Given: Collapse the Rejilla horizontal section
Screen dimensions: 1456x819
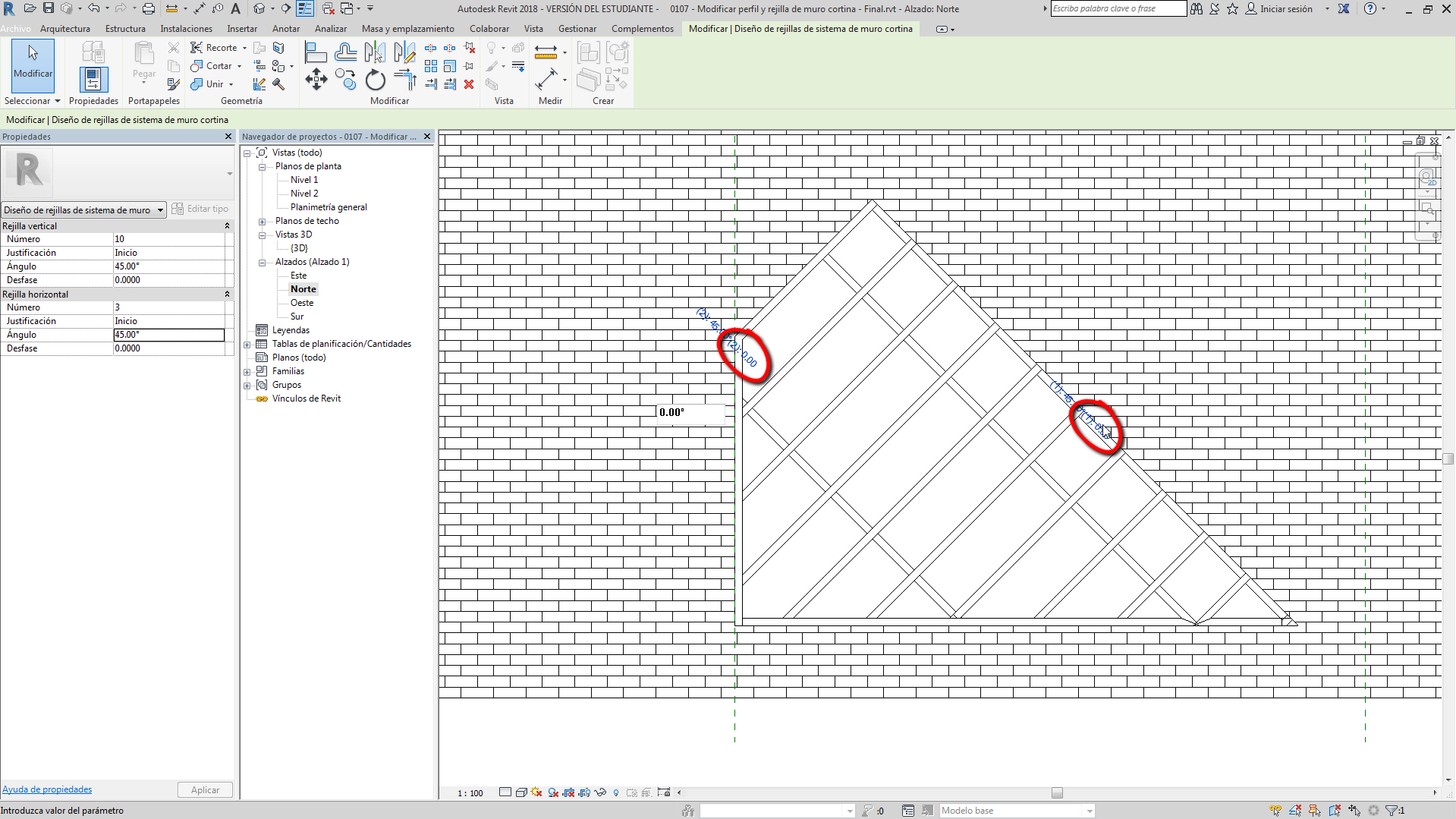Looking at the screenshot, I should coord(227,295).
